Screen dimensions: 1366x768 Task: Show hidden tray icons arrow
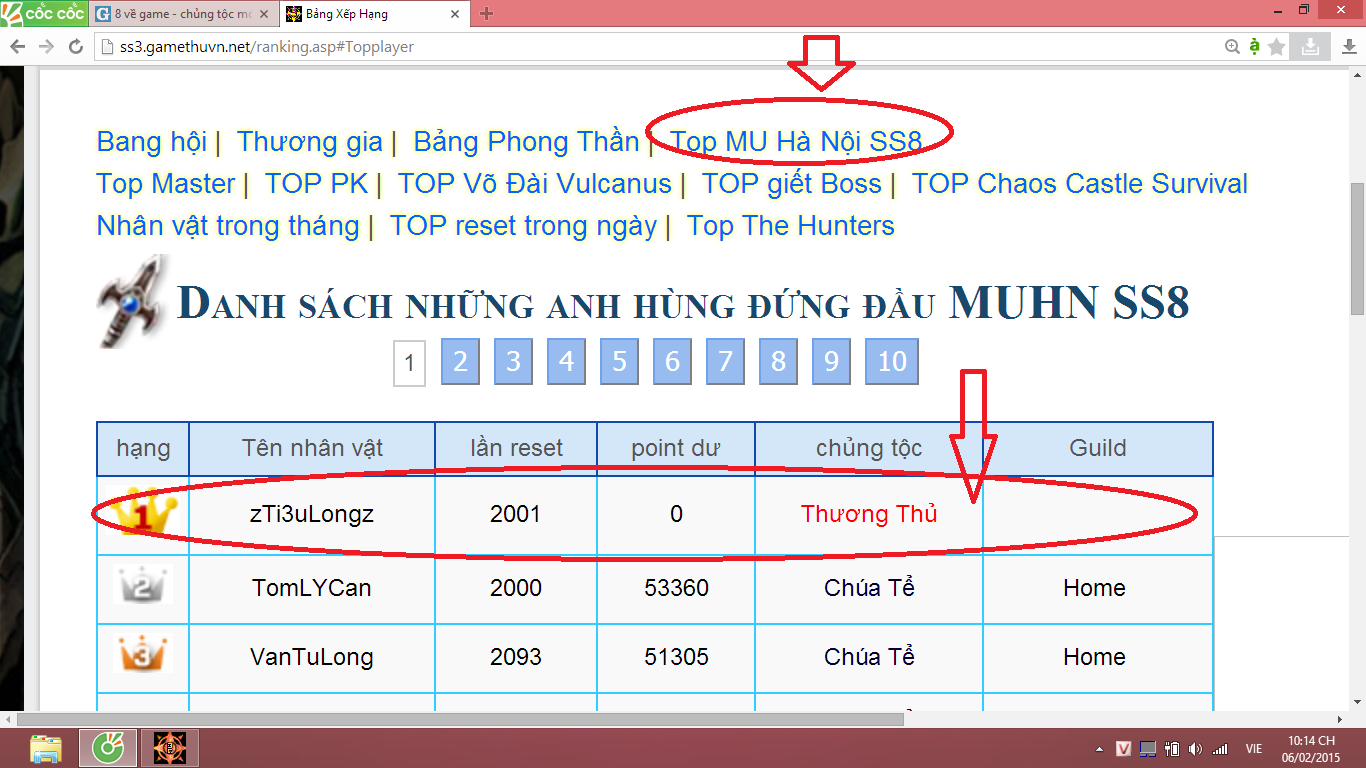point(1100,749)
